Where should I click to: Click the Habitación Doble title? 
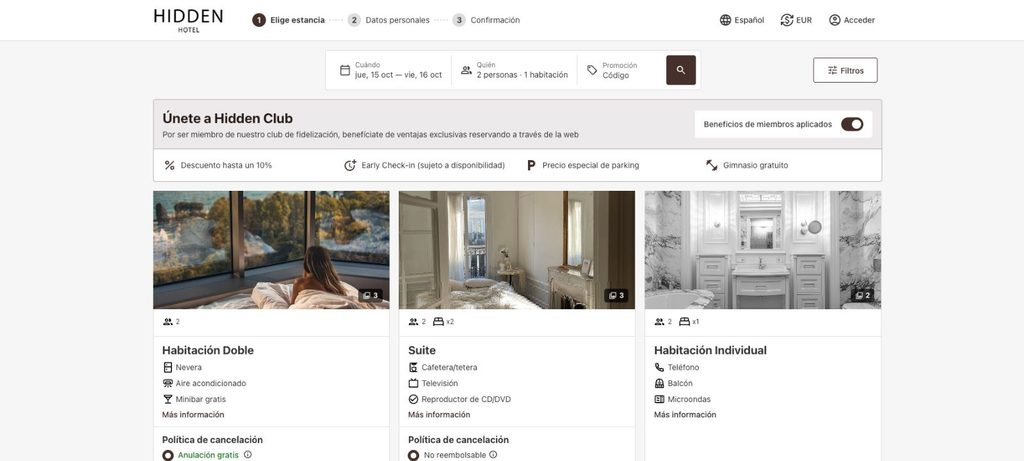208,351
